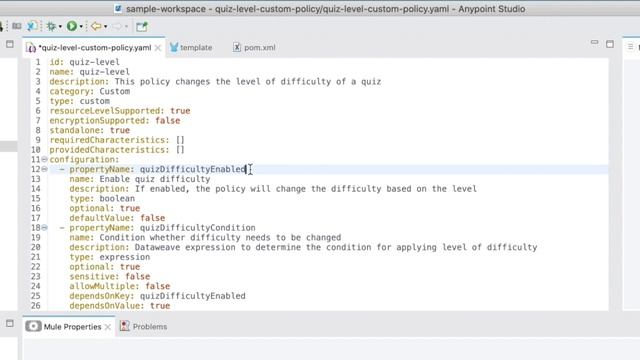Screen dimensions: 640x360
Task: Click 'resourceLevelSupported: true' line
Action: pyautogui.click(x=120, y=111)
